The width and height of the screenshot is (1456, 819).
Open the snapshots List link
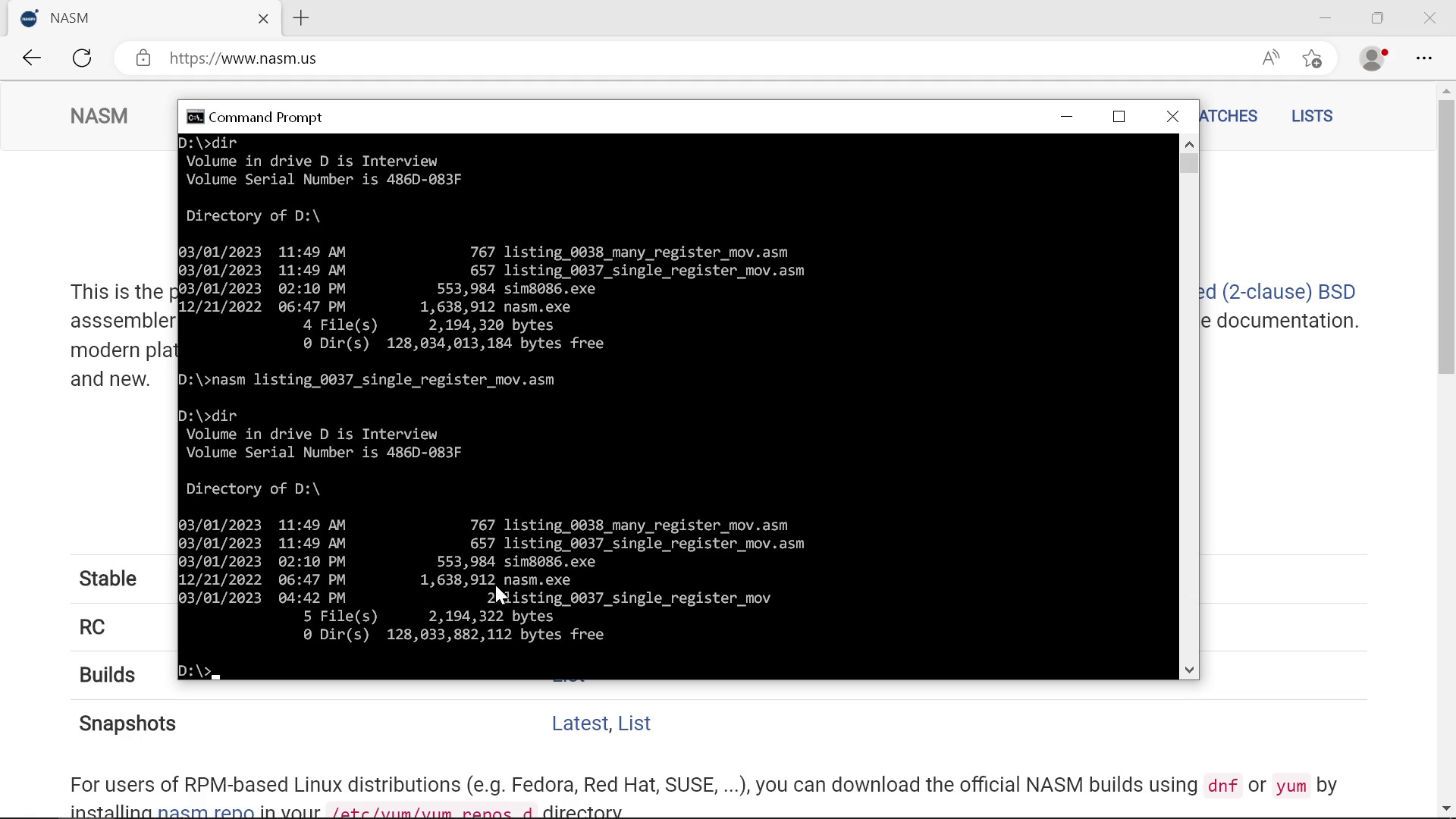click(634, 723)
